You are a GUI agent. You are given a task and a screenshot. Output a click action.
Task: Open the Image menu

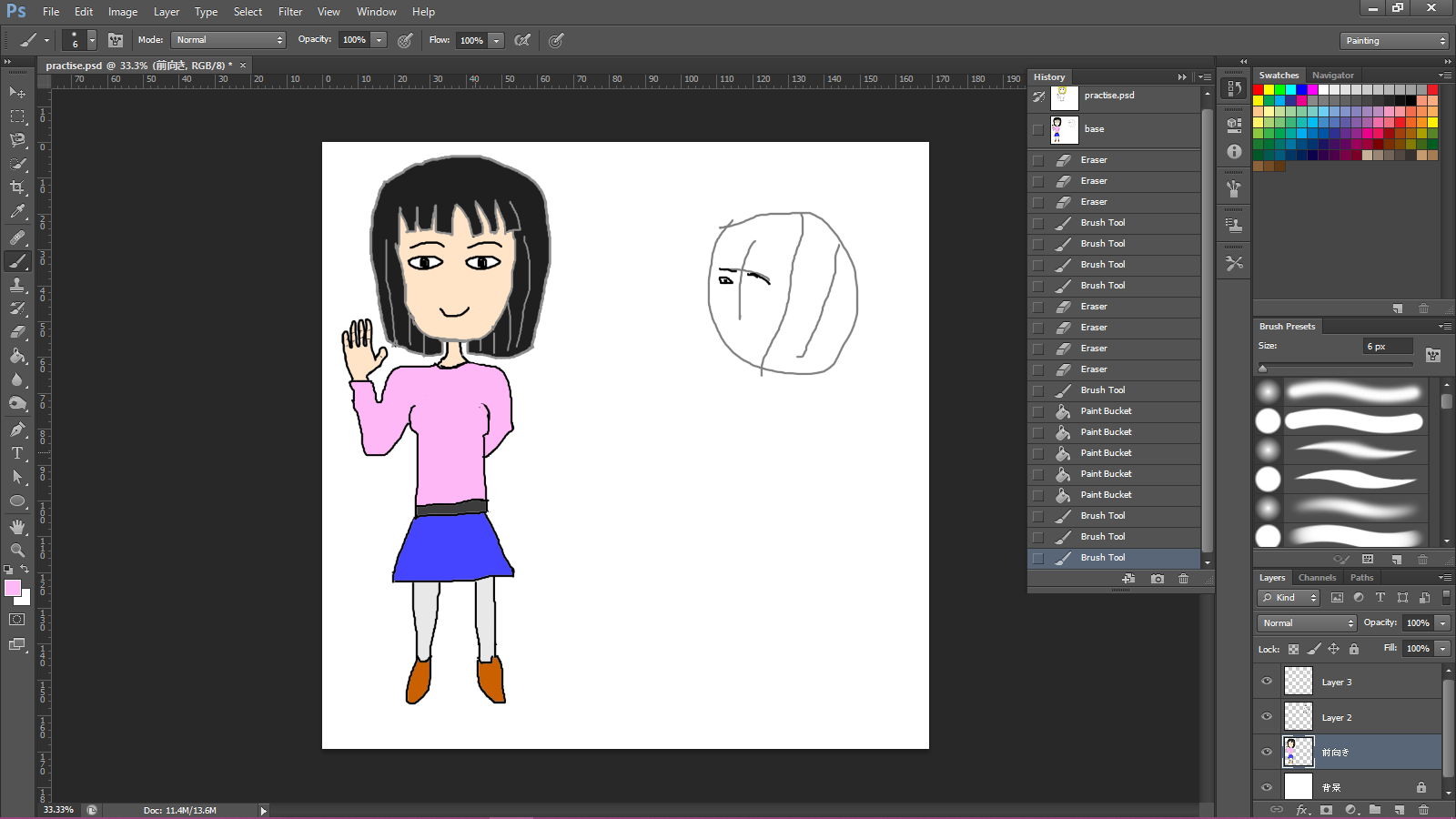(x=123, y=12)
